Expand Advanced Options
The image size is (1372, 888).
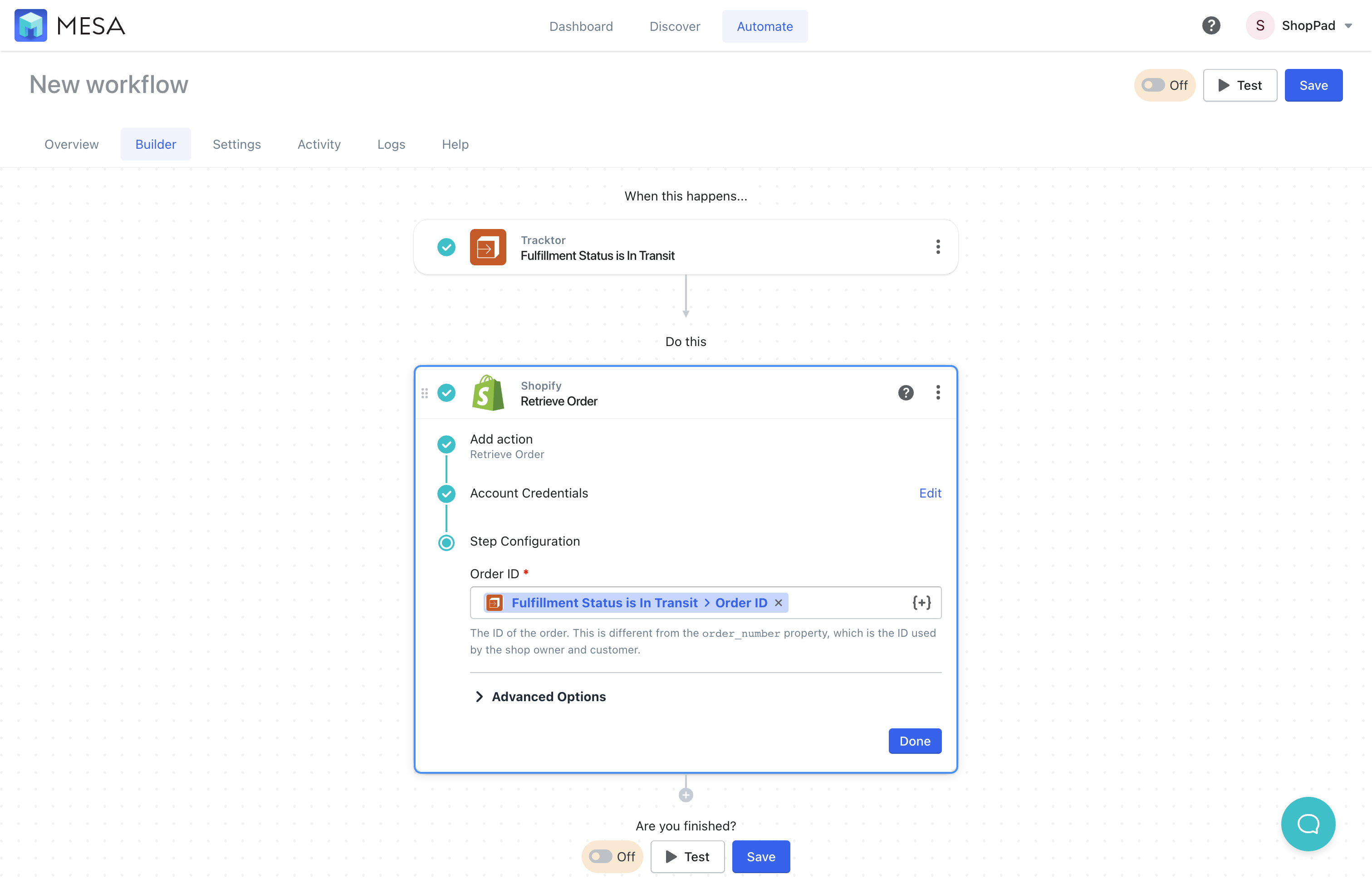(x=540, y=697)
